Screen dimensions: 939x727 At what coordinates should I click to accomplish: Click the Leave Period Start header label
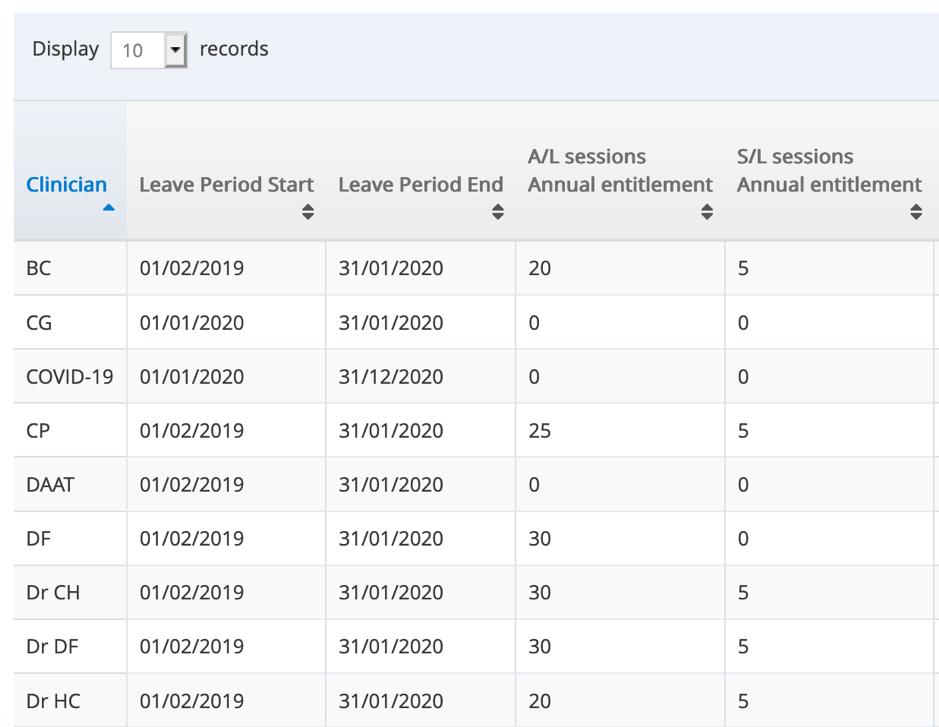[226, 185]
